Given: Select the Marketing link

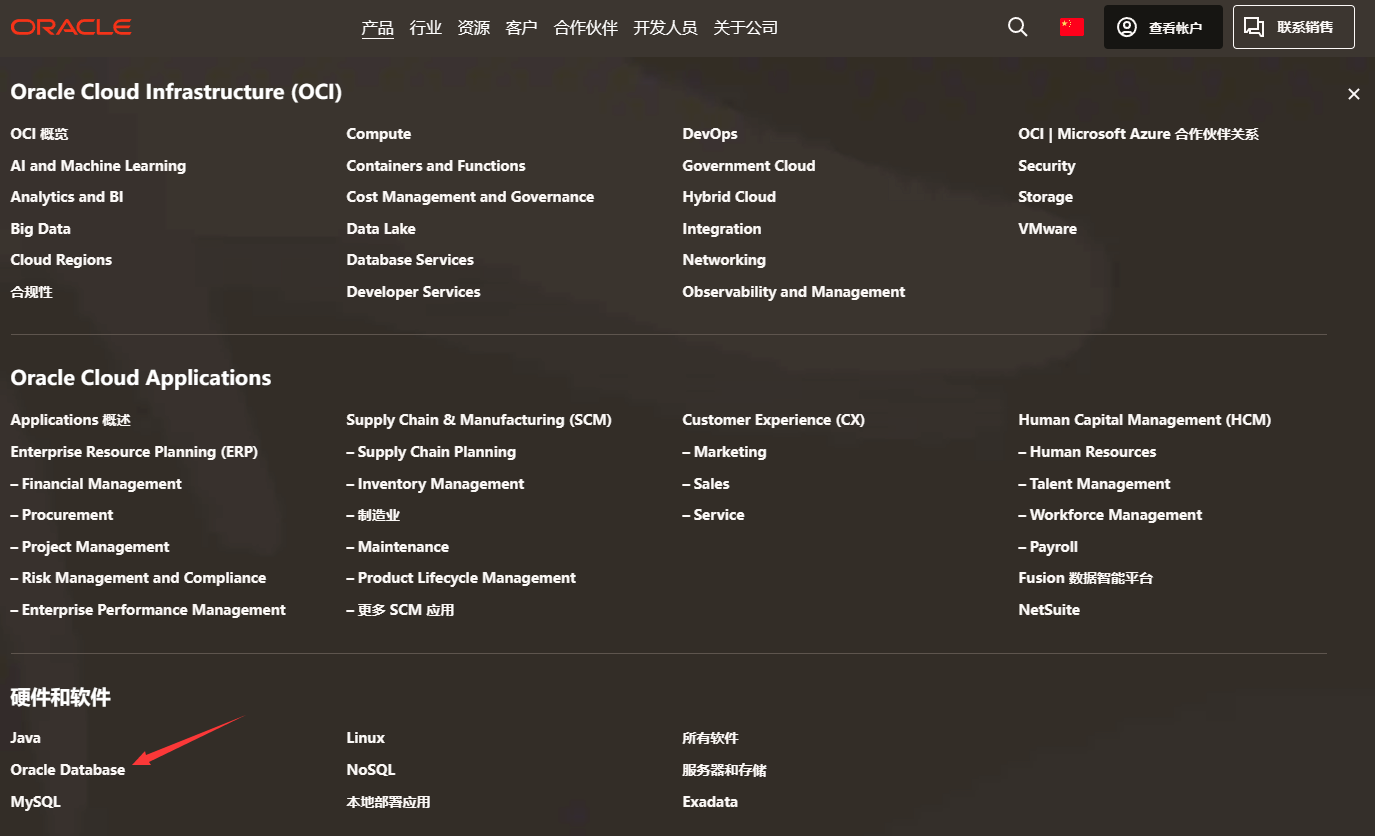Looking at the screenshot, I should pyautogui.click(x=725, y=452).
